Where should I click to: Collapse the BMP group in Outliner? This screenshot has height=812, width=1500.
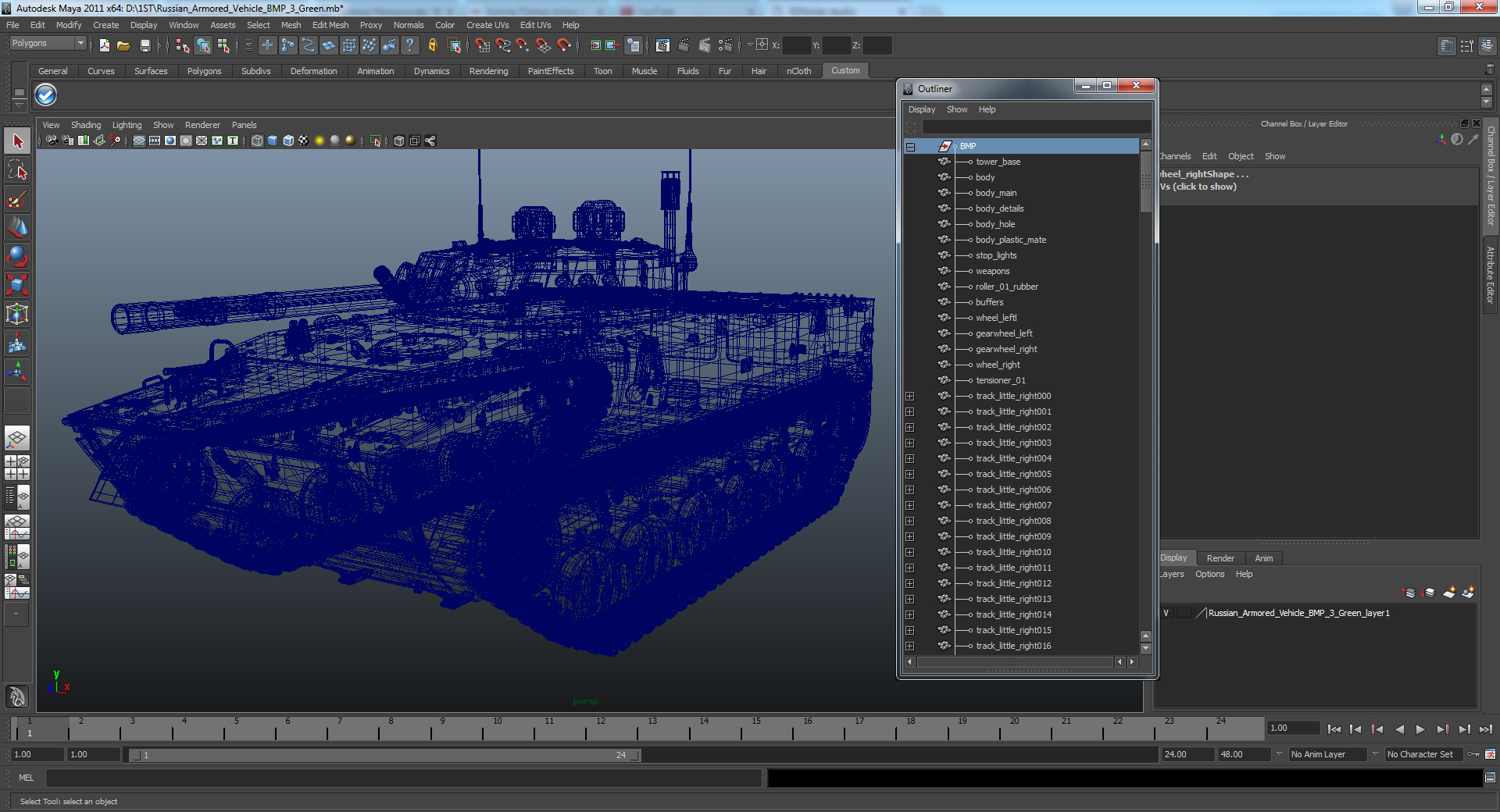910,146
